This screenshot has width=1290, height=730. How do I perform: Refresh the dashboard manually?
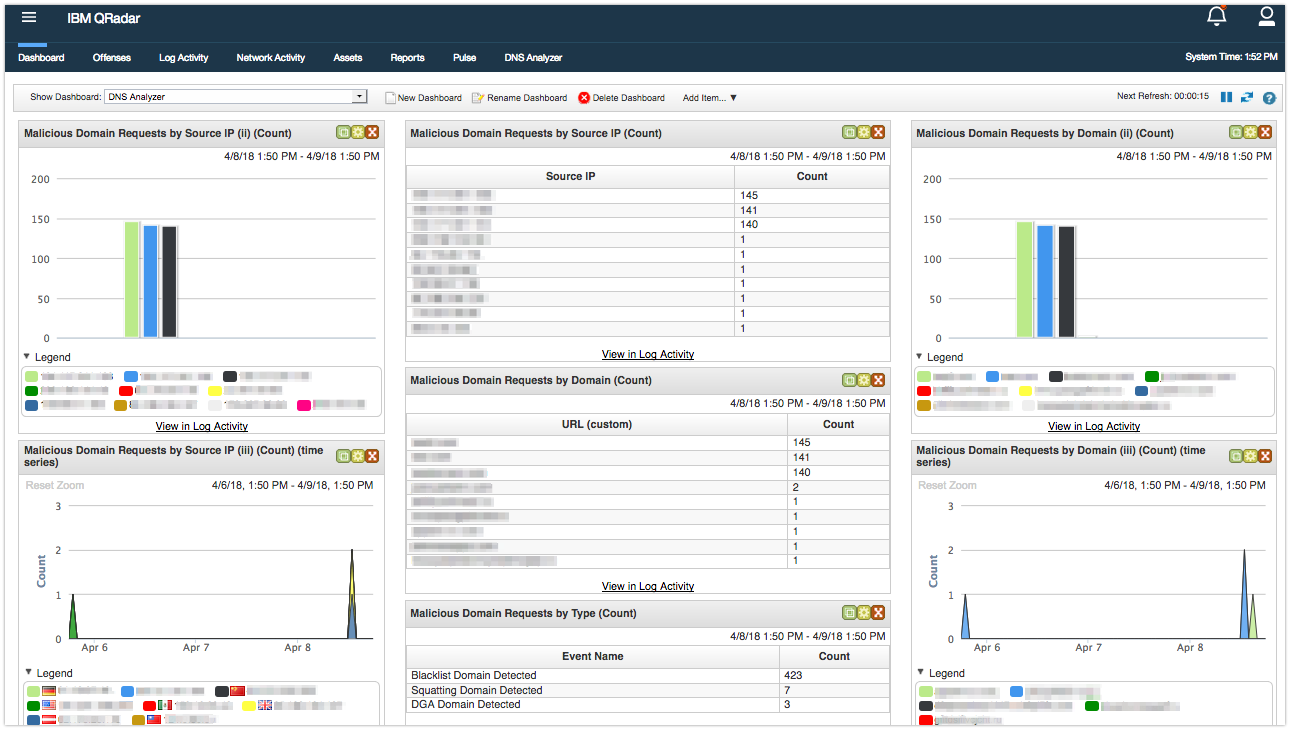(x=1246, y=97)
